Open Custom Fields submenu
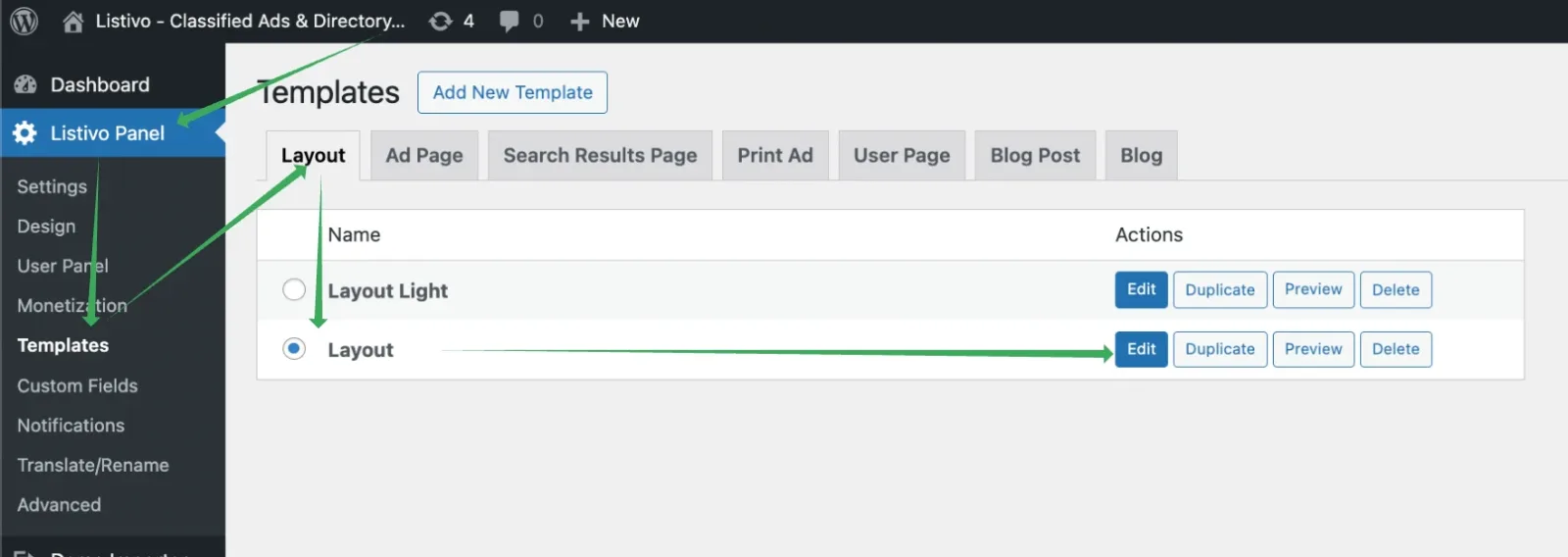This screenshot has width=1568, height=557. [x=77, y=385]
